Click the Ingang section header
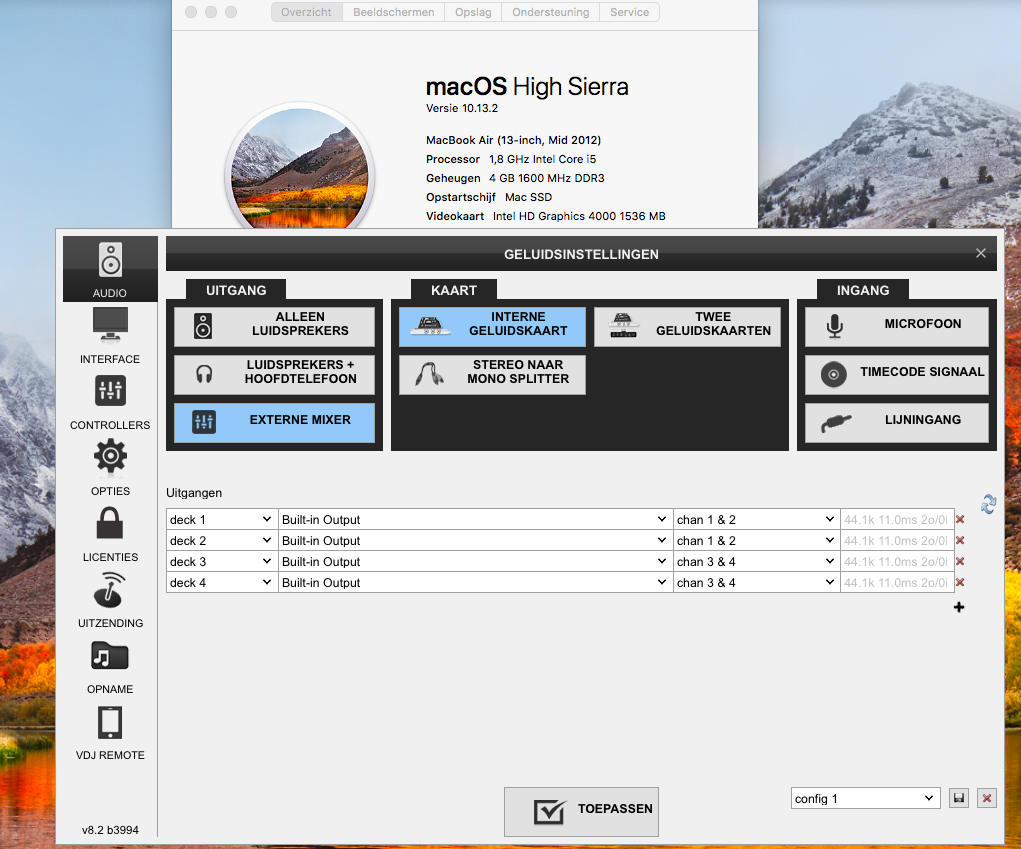The width and height of the screenshot is (1021, 849). pos(863,290)
